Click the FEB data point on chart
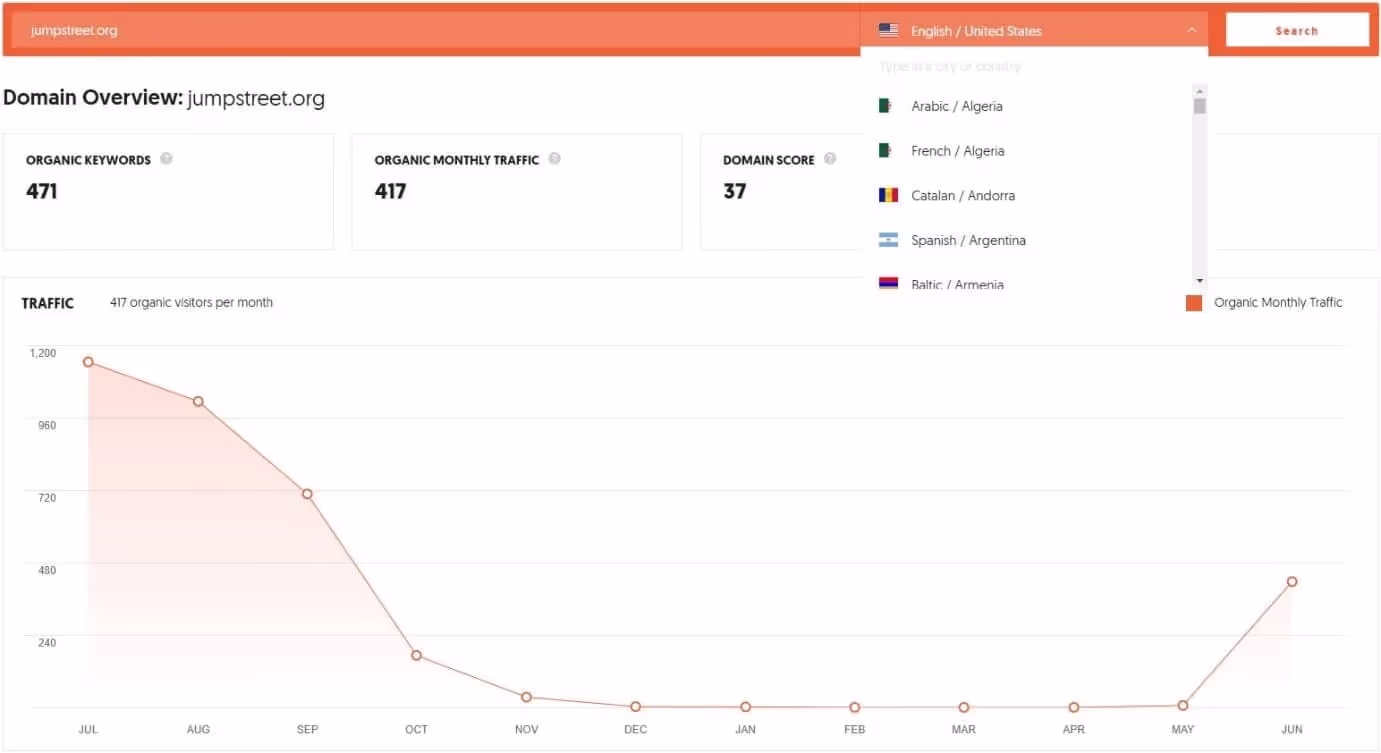1381x753 pixels. 854,707
